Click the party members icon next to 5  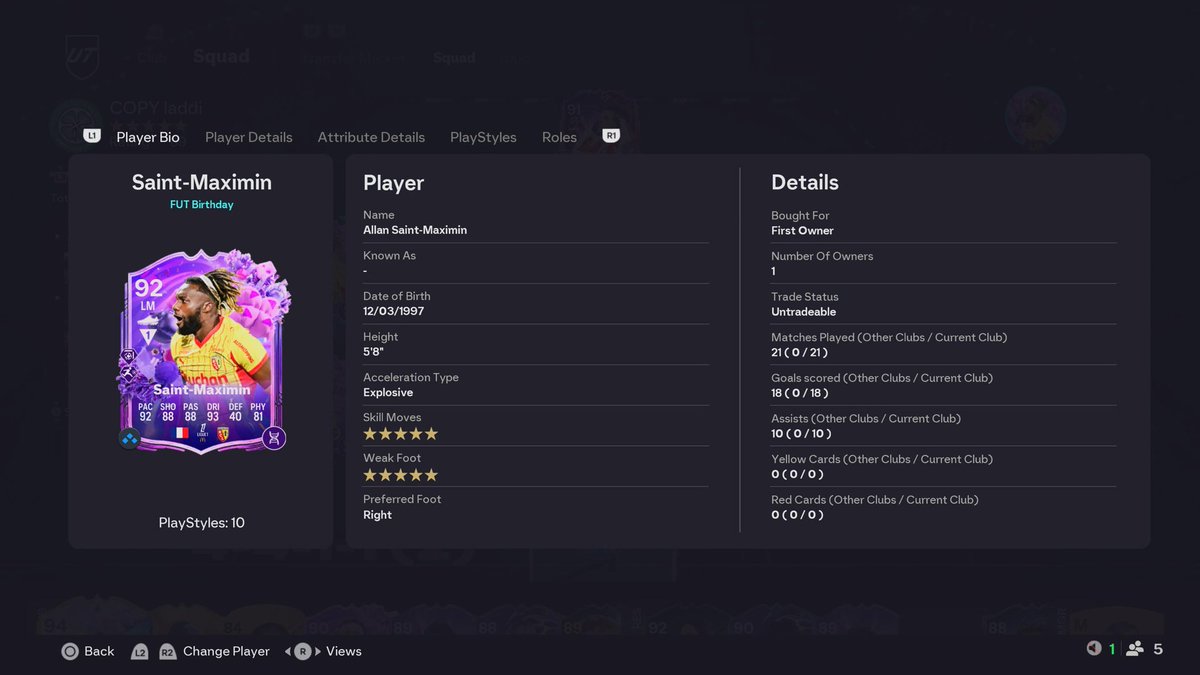pyautogui.click(x=1135, y=648)
